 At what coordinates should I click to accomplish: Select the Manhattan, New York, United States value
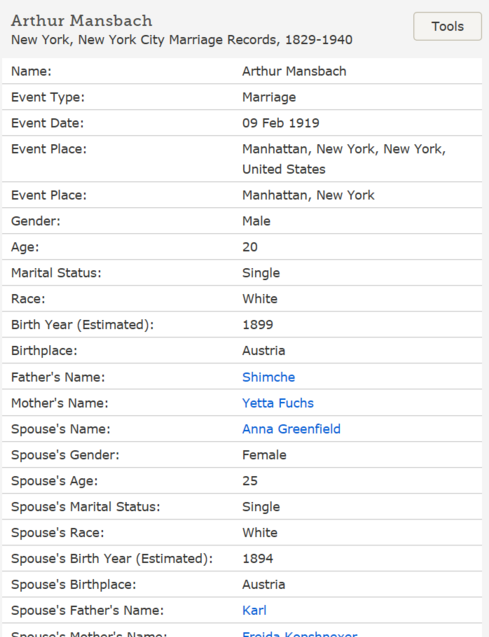(344, 159)
